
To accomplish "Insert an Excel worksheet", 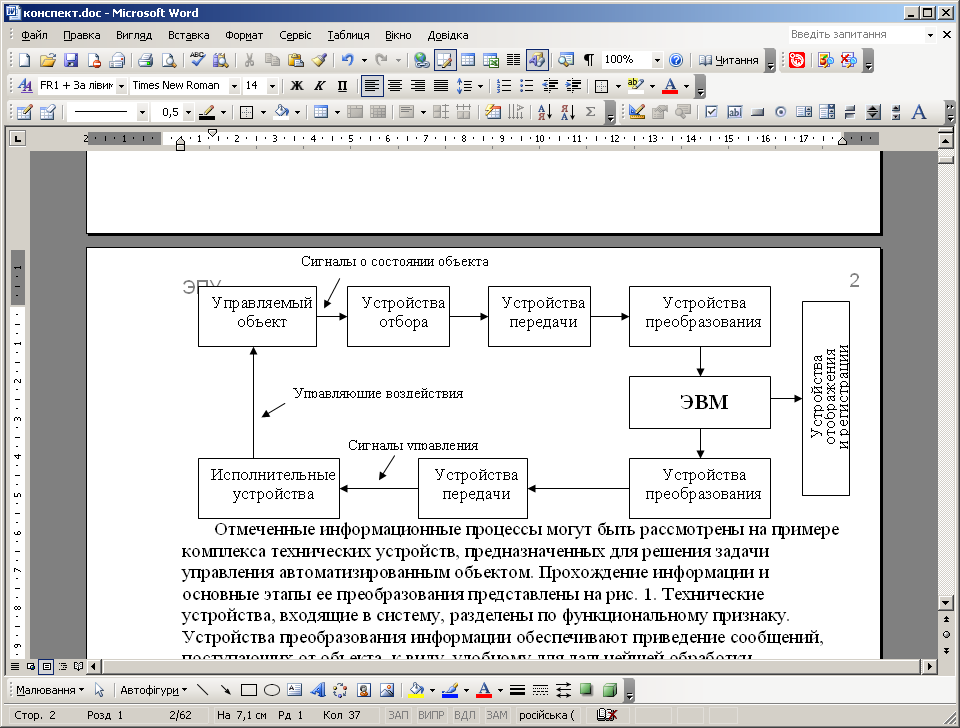I will 491,60.
